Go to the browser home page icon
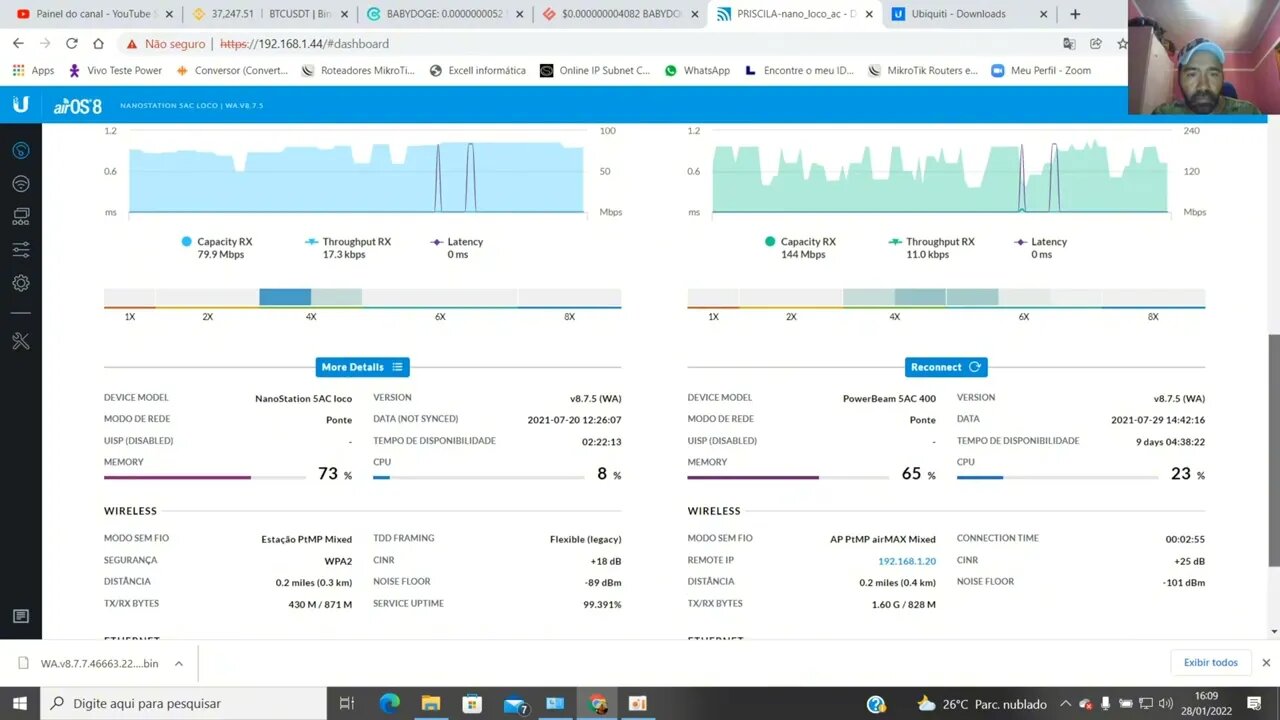 [x=98, y=44]
